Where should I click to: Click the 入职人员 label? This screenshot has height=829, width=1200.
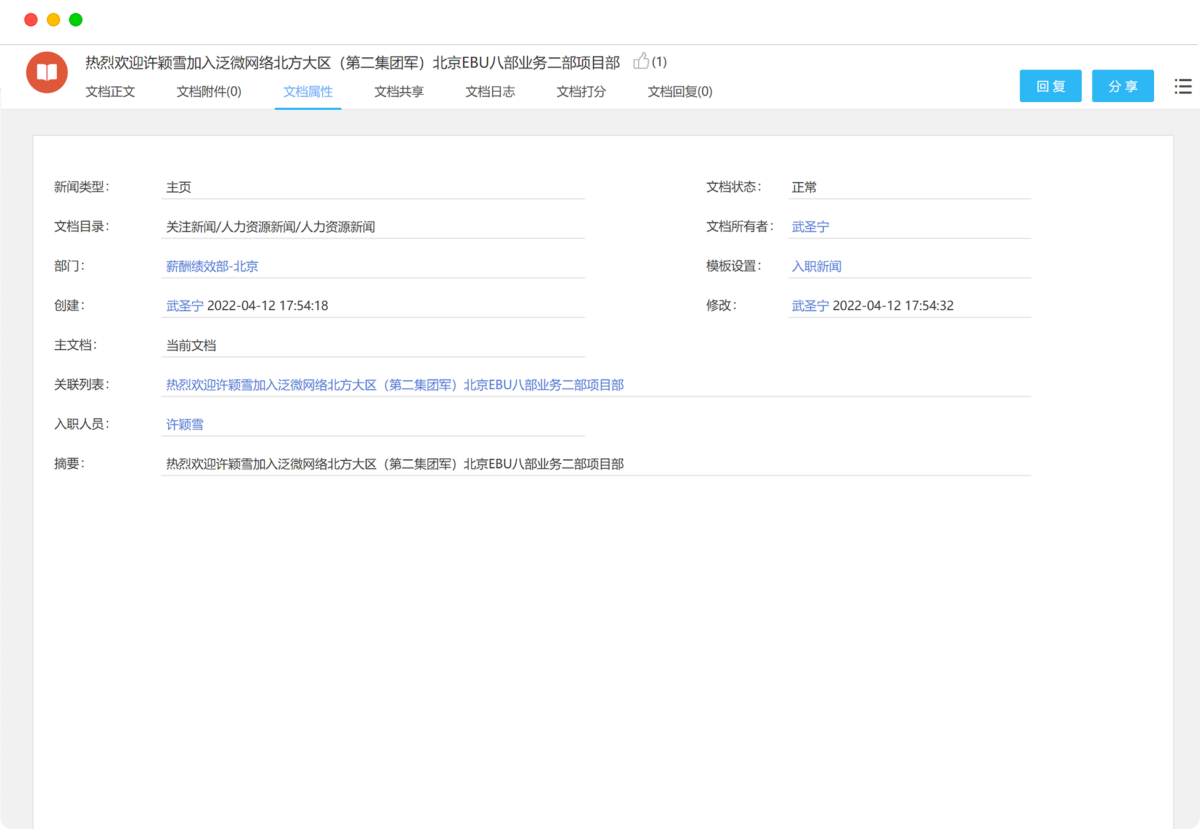81,424
